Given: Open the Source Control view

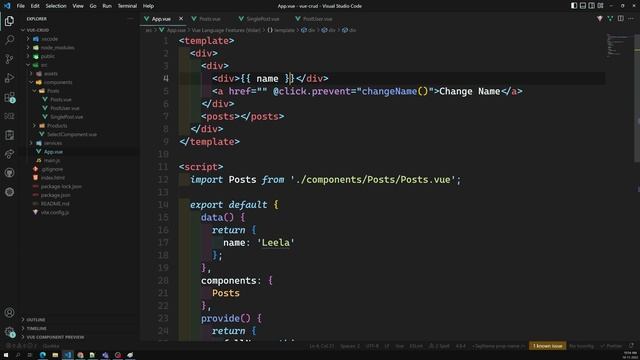Looking at the screenshot, I should point(9,59).
